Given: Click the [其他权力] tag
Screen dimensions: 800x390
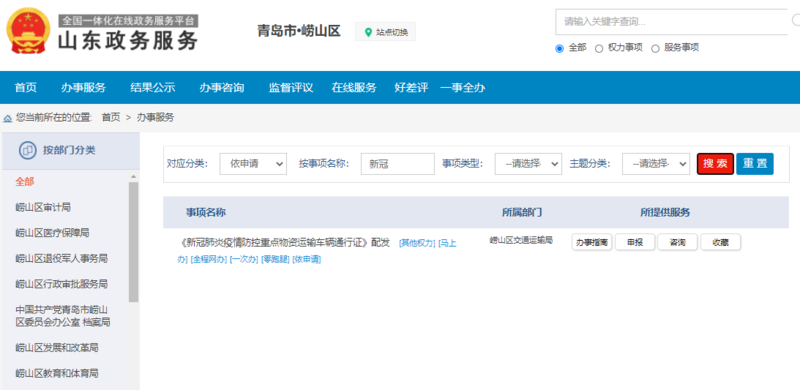Looking at the screenshot, I should 417,243.
